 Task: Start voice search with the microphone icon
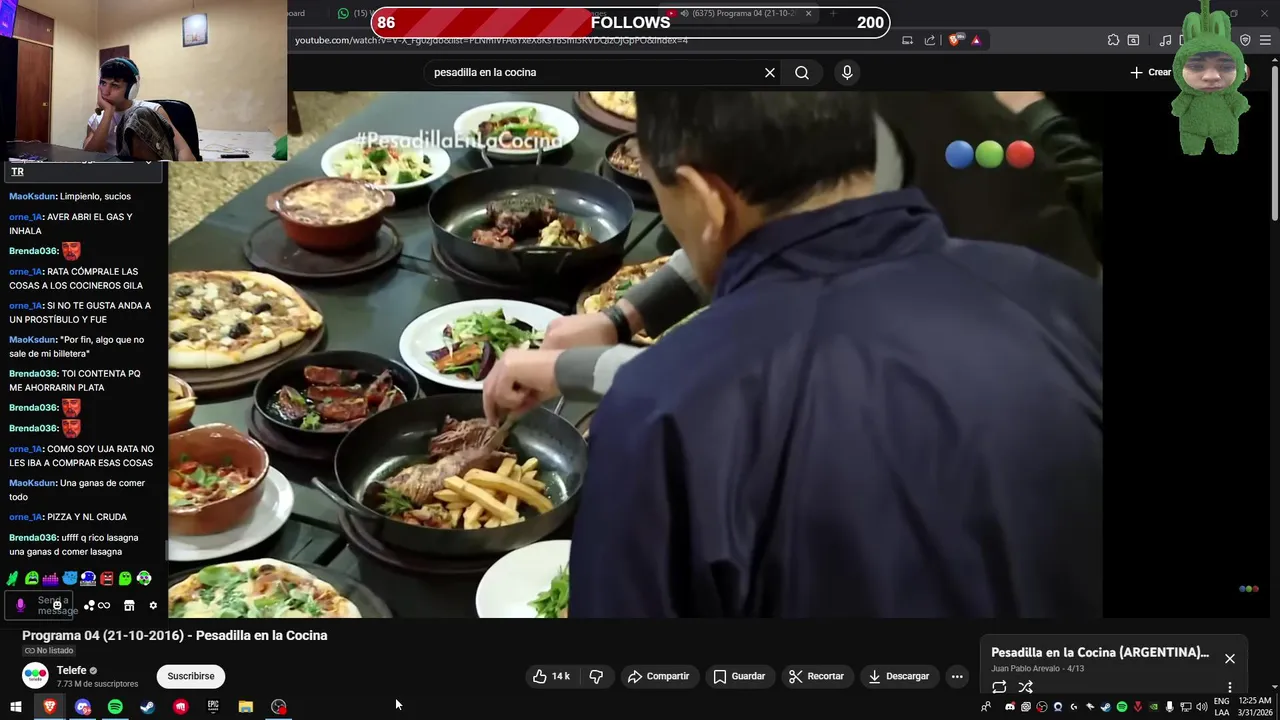coord(847,72)
